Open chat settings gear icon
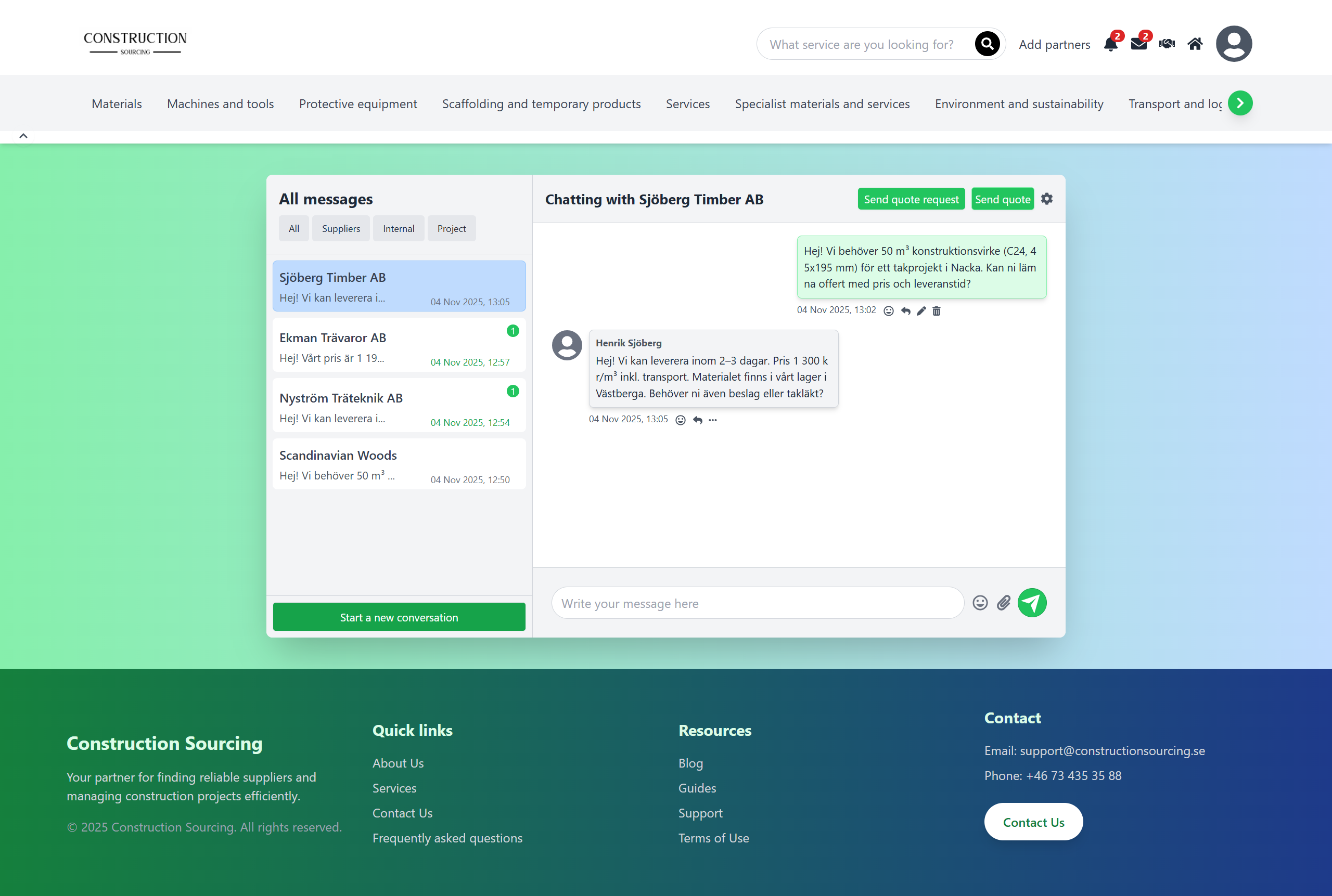 tap(1047, 199)
